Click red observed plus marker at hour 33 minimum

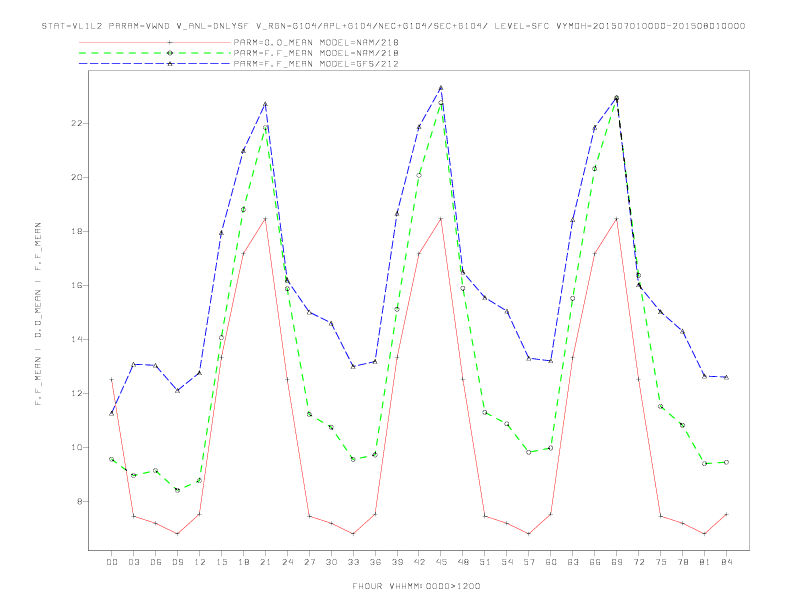[x=353, y=534]
